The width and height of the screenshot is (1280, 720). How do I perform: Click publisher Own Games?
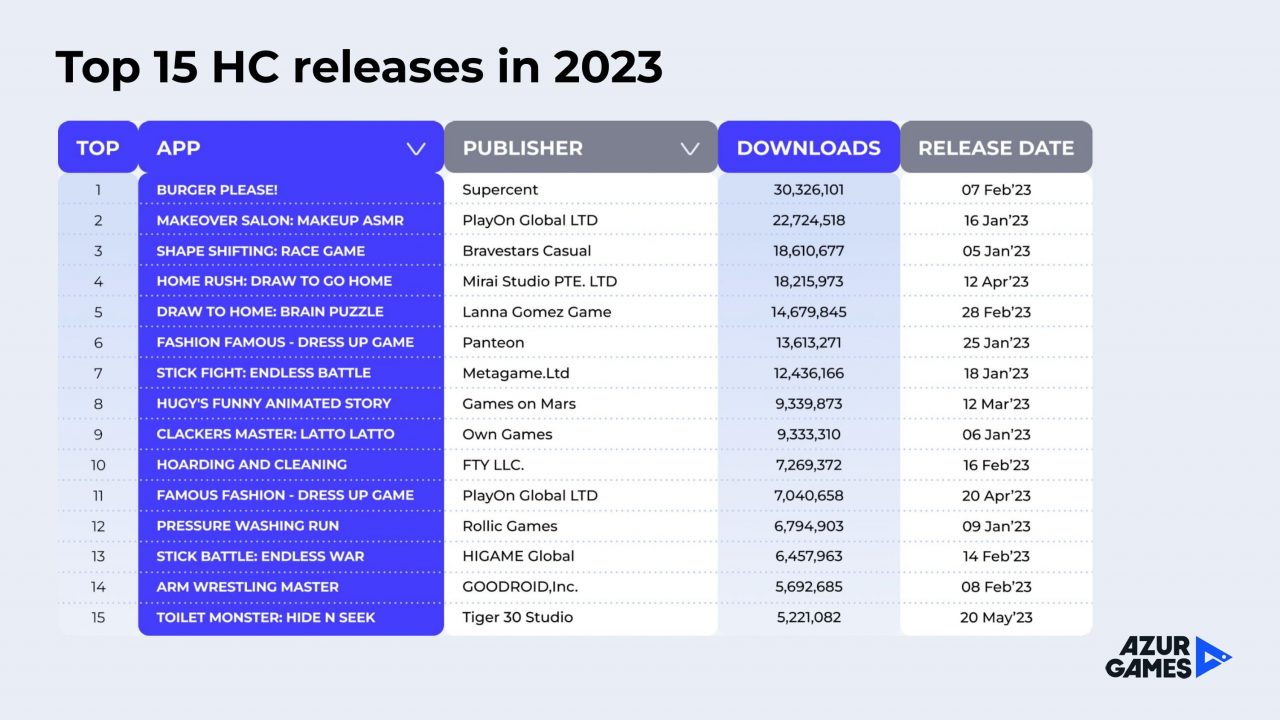507,434
